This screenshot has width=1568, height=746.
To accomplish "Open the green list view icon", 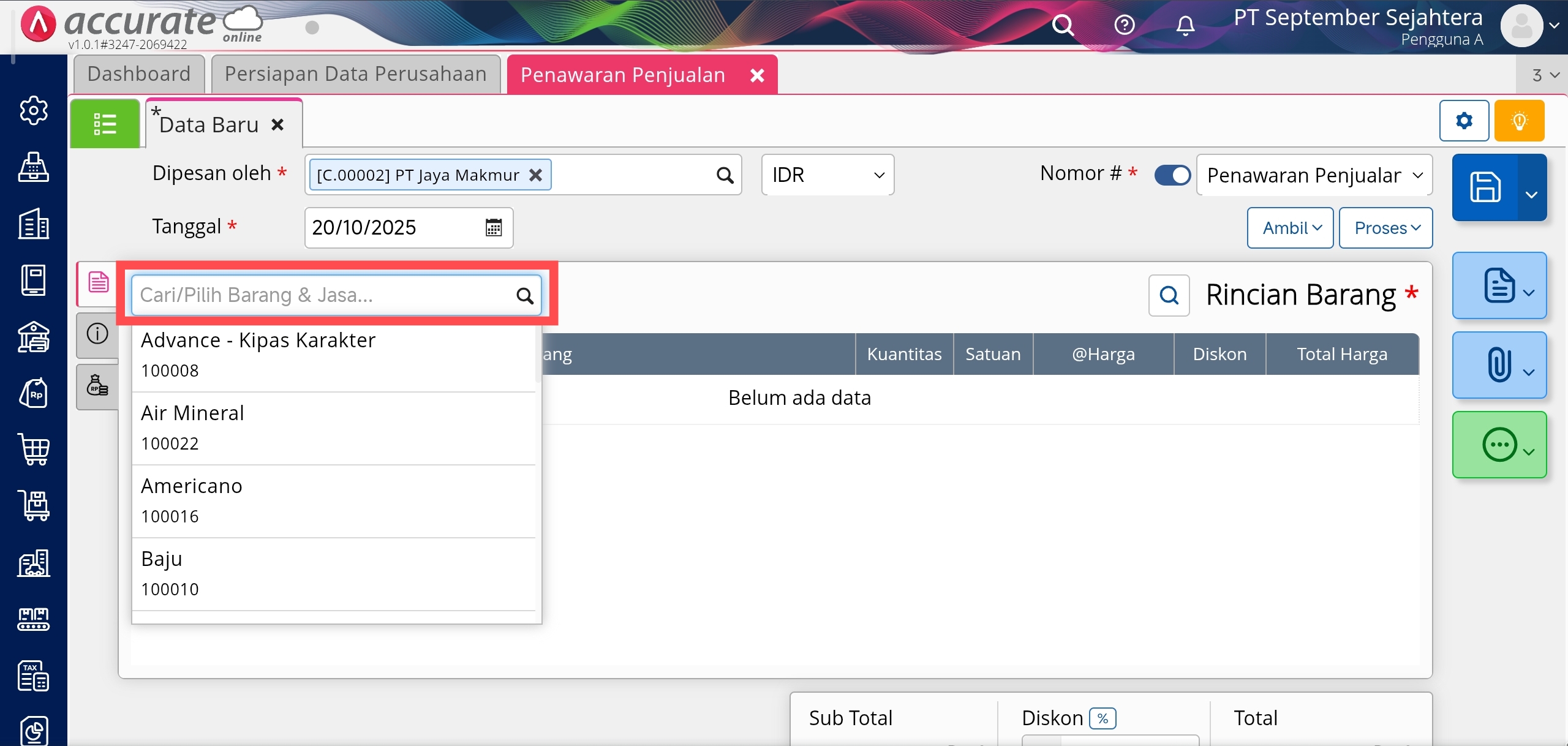I will tap(105, 124).
